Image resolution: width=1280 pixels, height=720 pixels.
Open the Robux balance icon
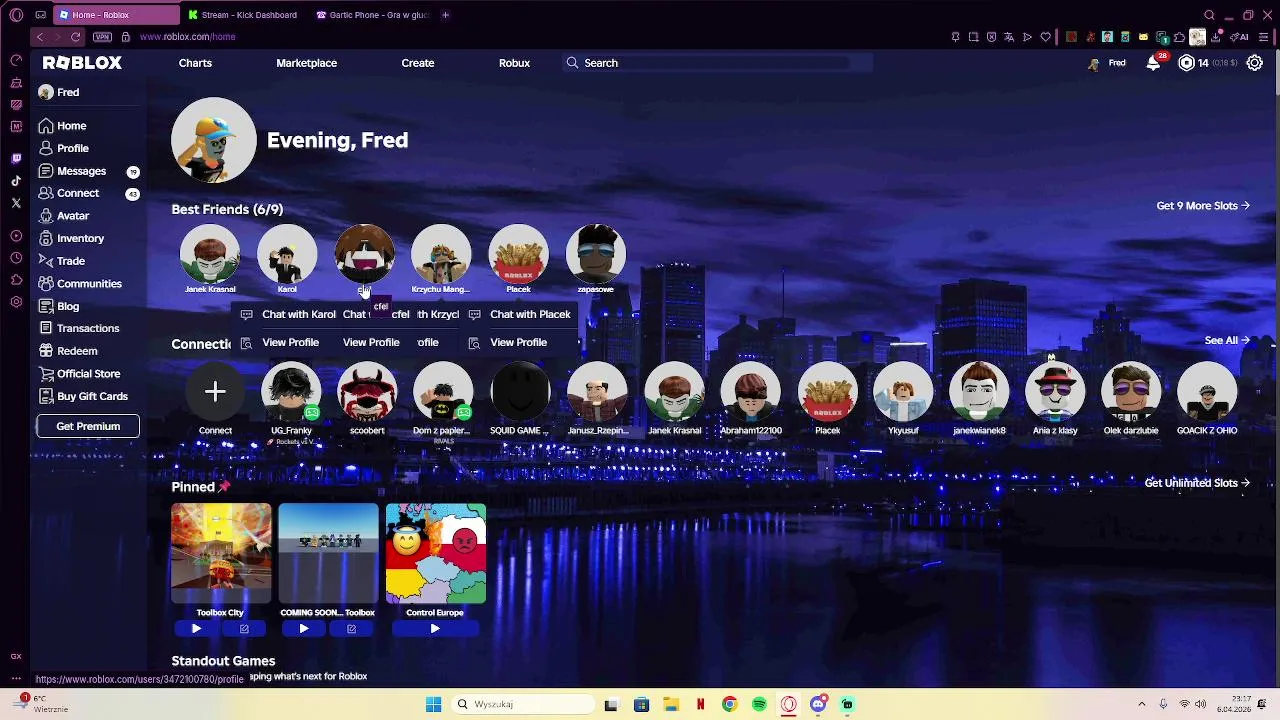pos(1187,63)
